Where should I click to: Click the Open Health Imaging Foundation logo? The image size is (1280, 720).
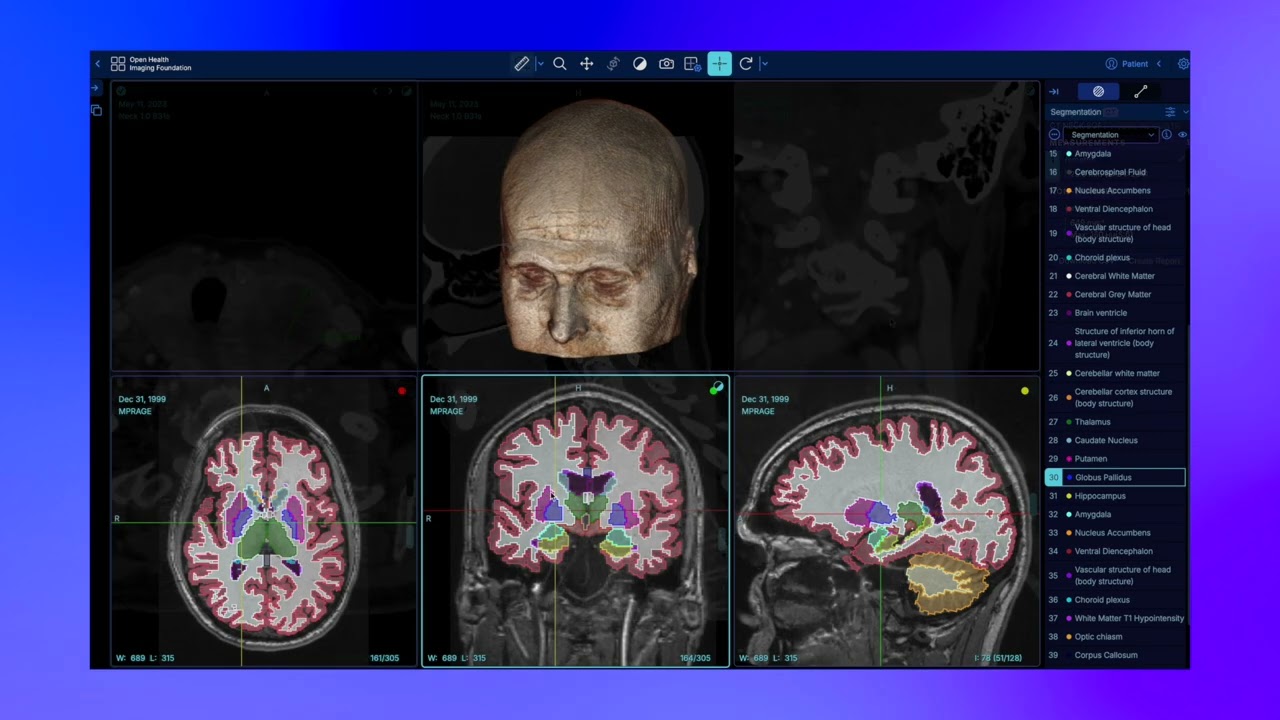tap(151, 64)
